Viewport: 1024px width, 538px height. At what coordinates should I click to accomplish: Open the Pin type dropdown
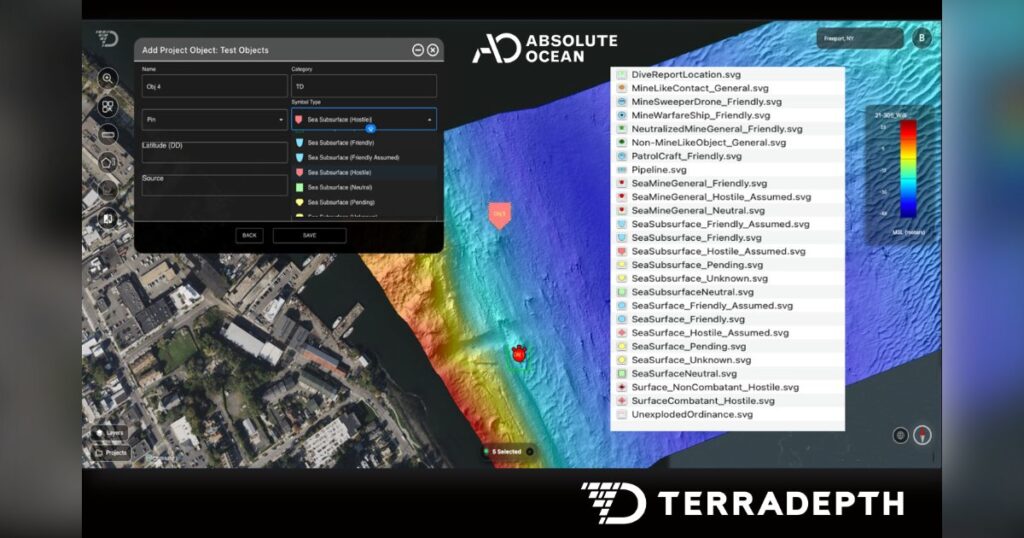215,119
